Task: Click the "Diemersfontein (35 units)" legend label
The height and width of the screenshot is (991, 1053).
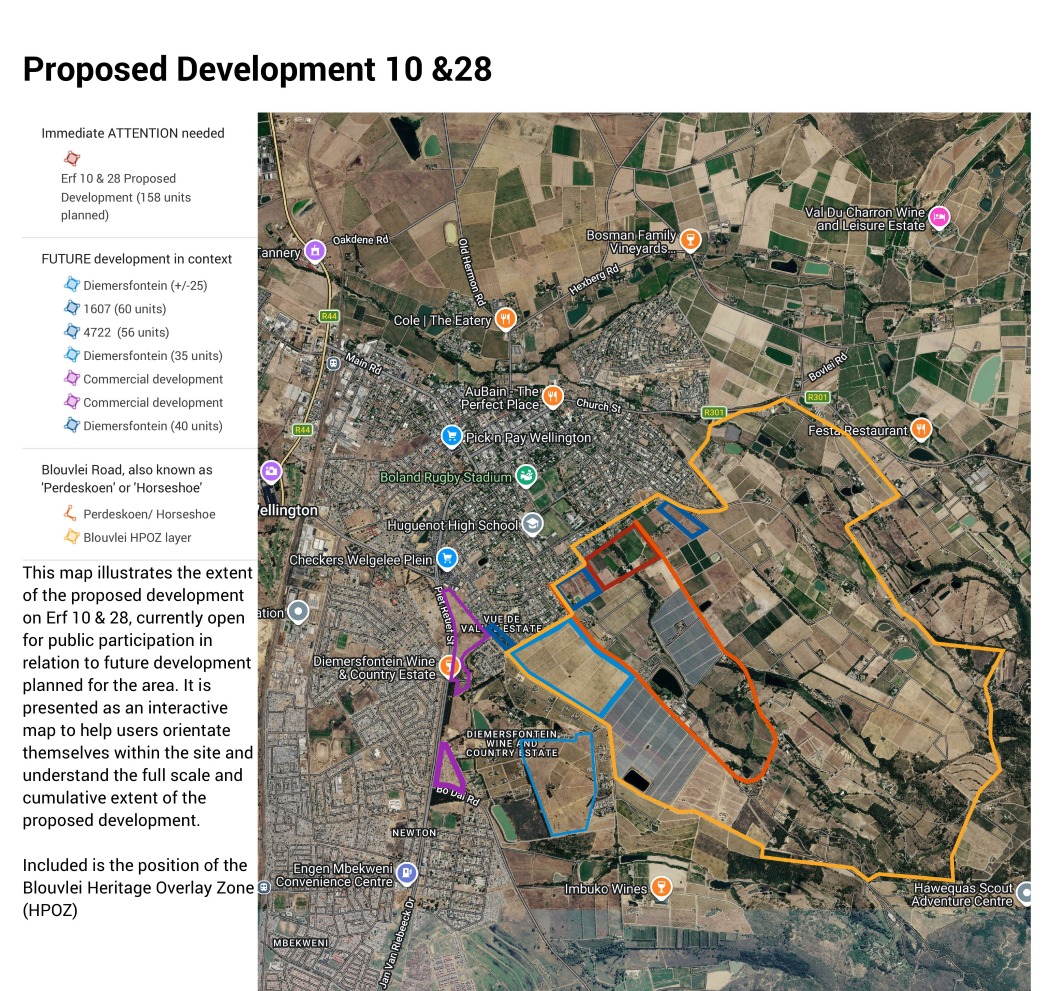Action: 152,356
